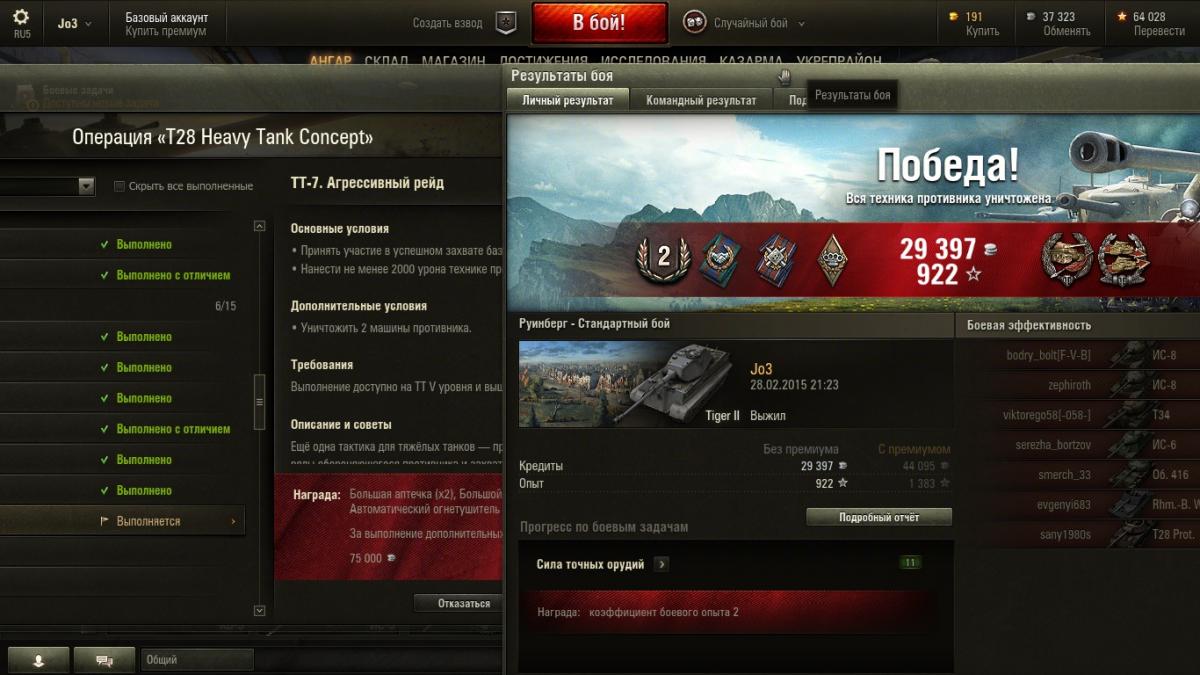Click the 'Отказаться' button
Image resolution: width=1200 pixels, height=675 pixels.
pyautogui.click(x=464, y=603)
